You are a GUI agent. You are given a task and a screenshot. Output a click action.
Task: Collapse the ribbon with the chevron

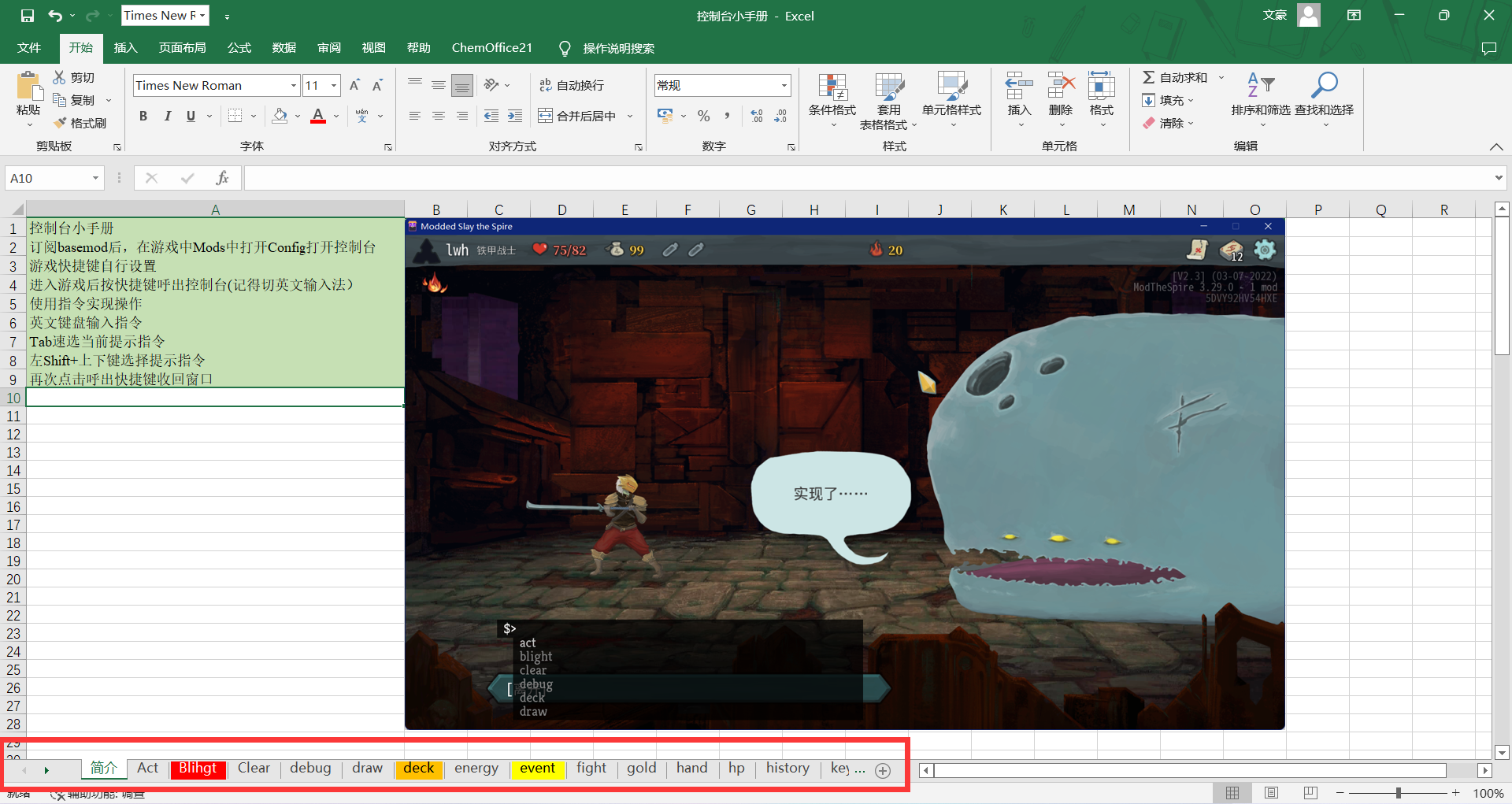[1496, 146]
